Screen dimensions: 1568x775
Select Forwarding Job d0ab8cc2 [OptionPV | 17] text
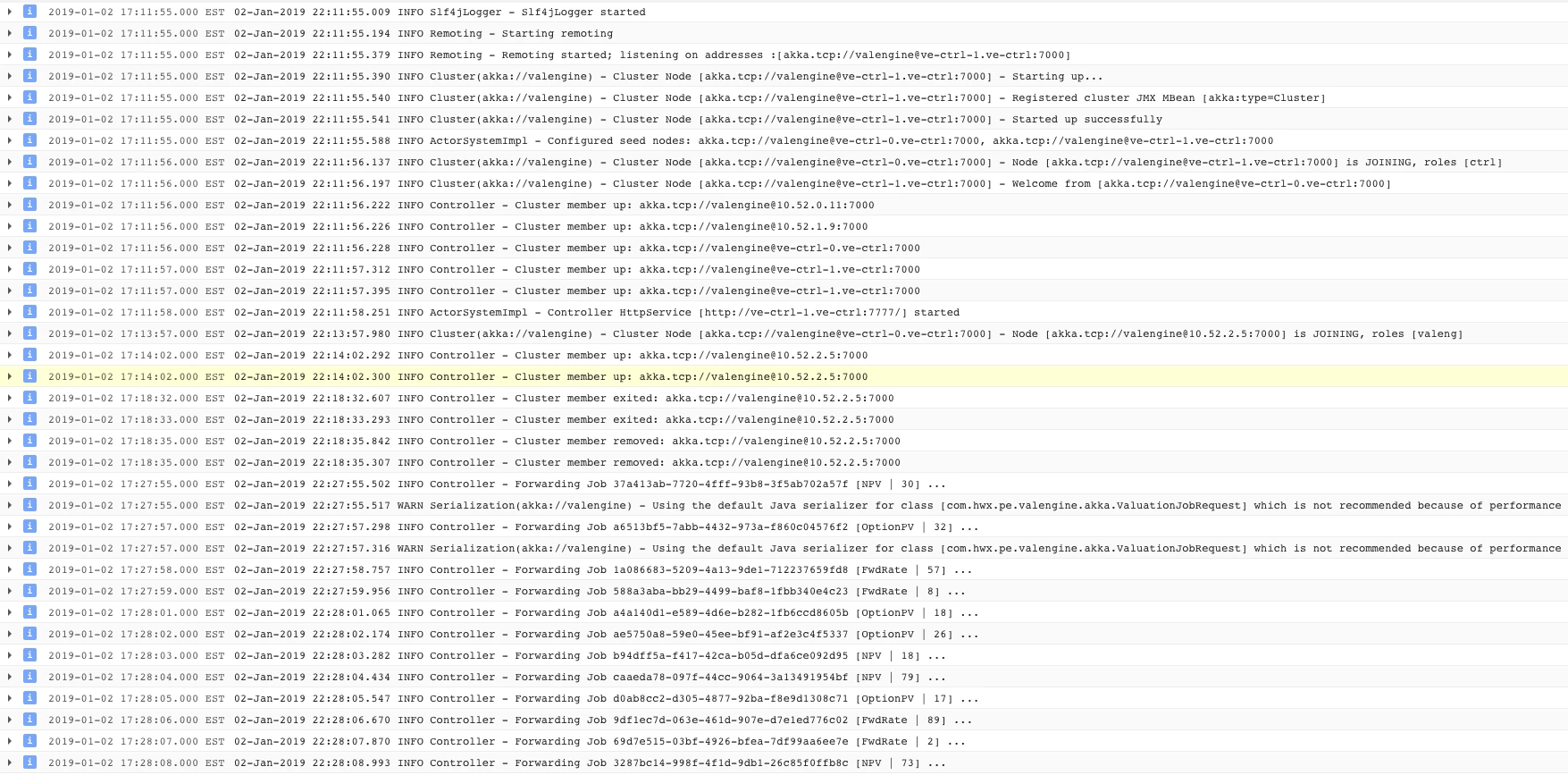pyautogui.click(x=607, y=698)
